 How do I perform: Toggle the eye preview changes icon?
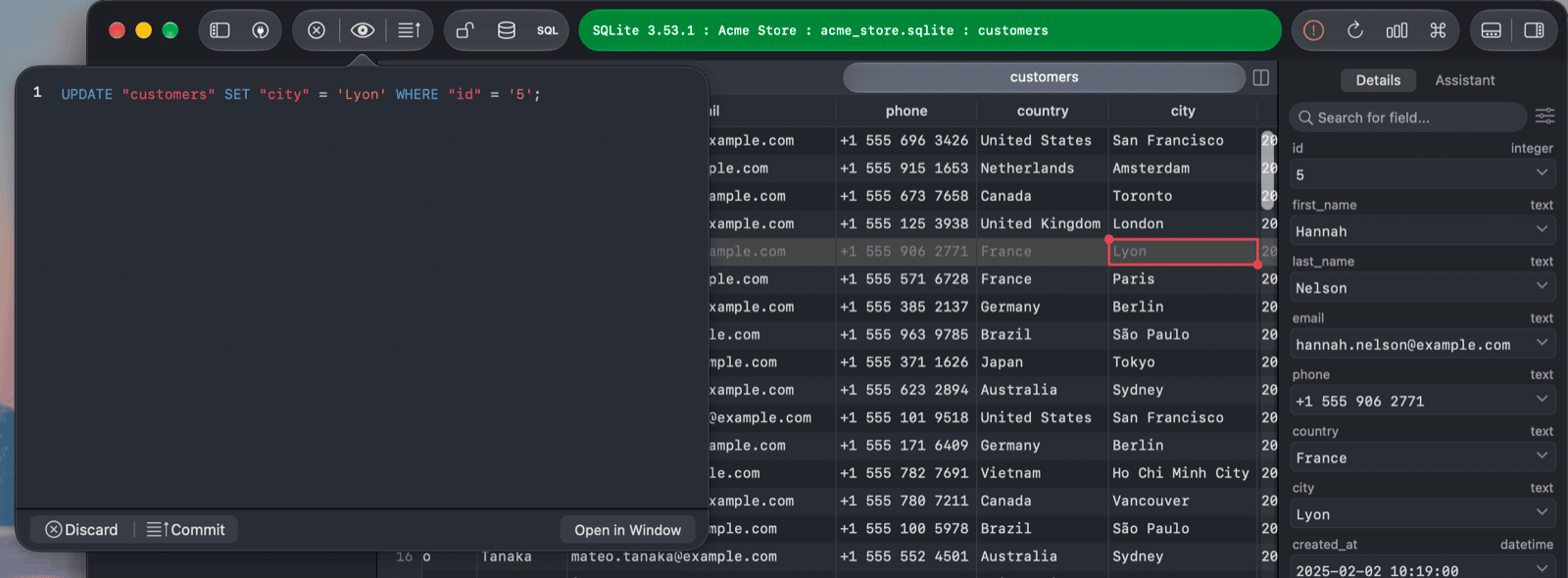363,30
